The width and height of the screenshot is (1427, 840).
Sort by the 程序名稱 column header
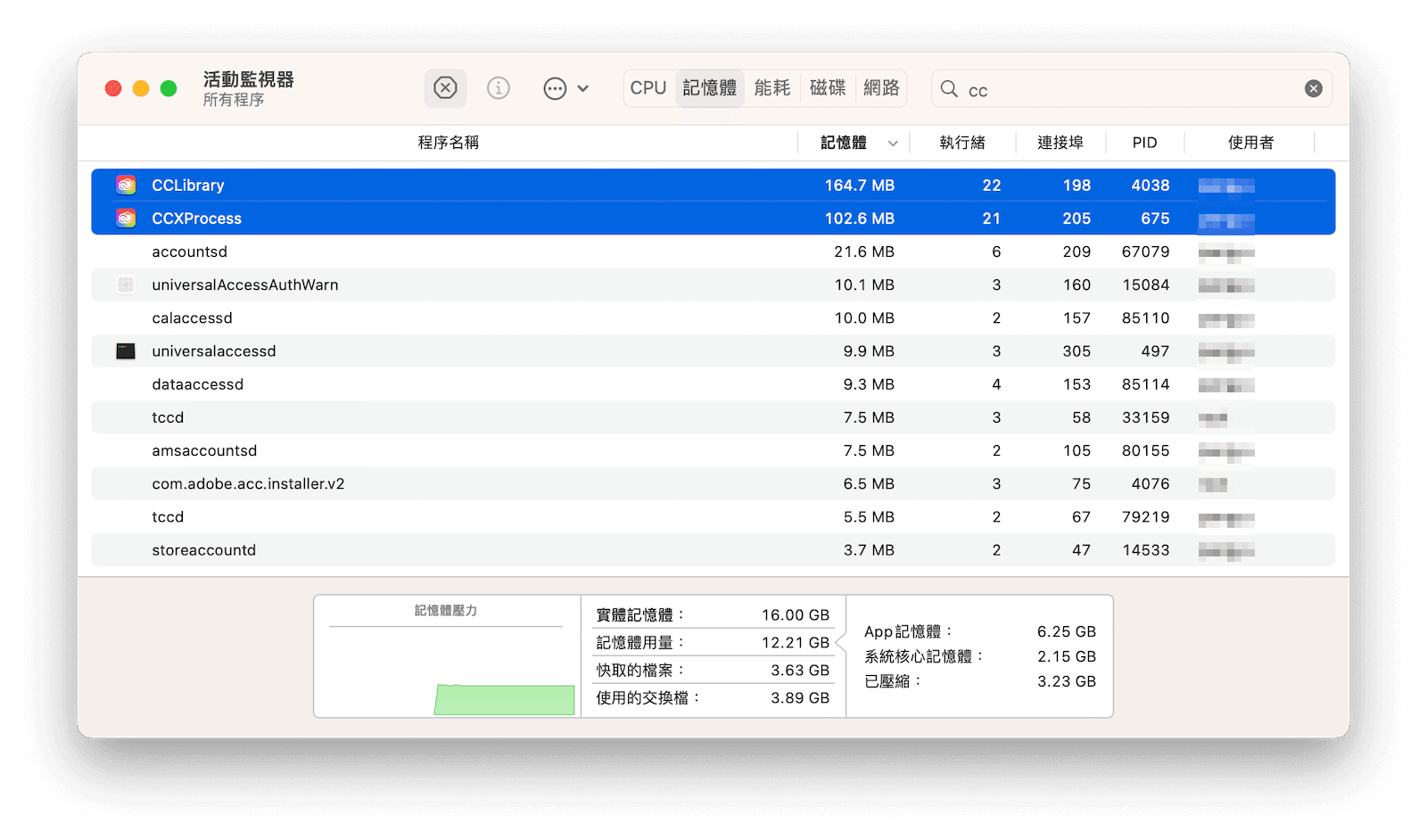click(448, 143)
